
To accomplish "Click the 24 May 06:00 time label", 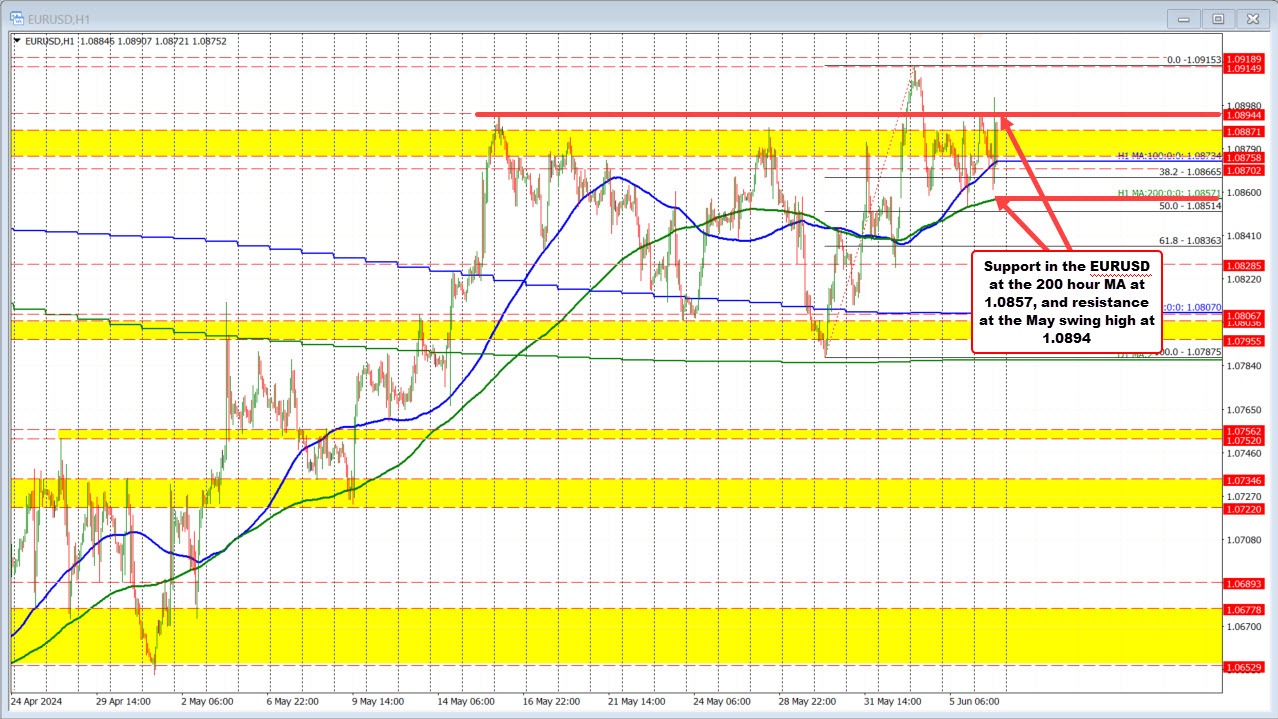I will click(x=724, y=701).
